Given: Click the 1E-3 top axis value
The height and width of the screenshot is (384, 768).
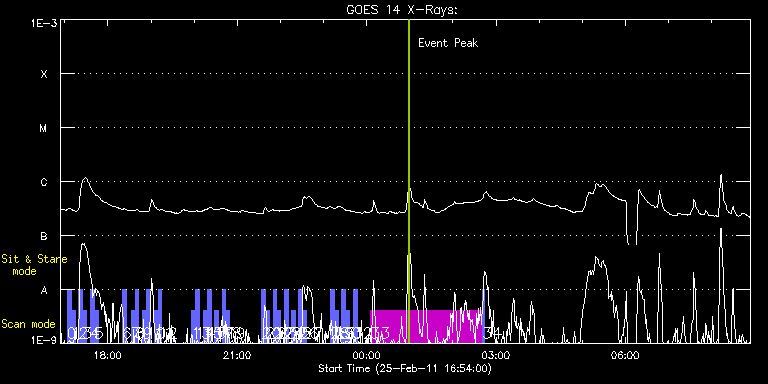Looking at the screenshot, I should [x=44, y=23].
